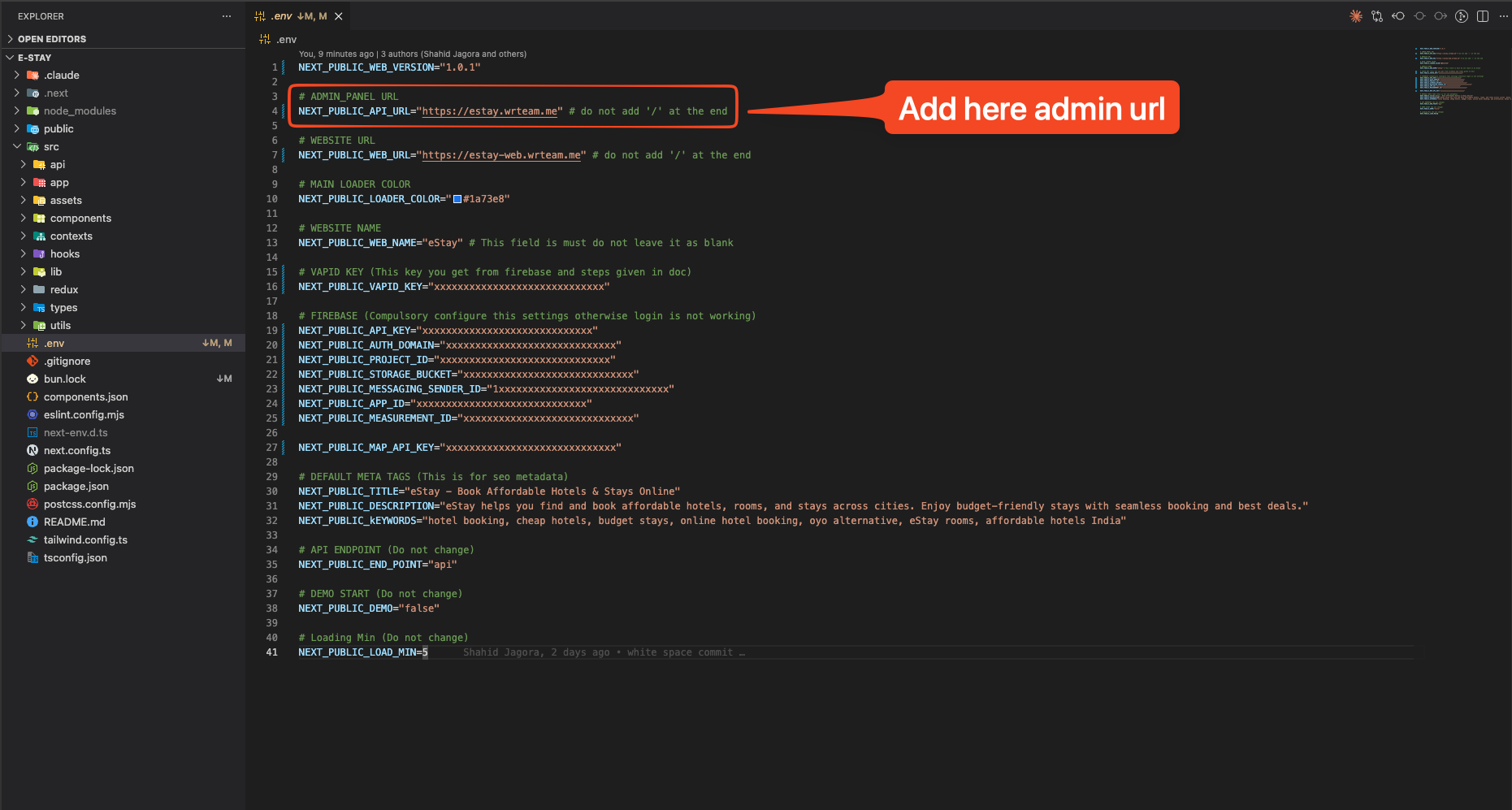The width and height of the screenshot is (1512, 810).
Task: Collapse the E-STAY project section
Action: tap(34, 58)
